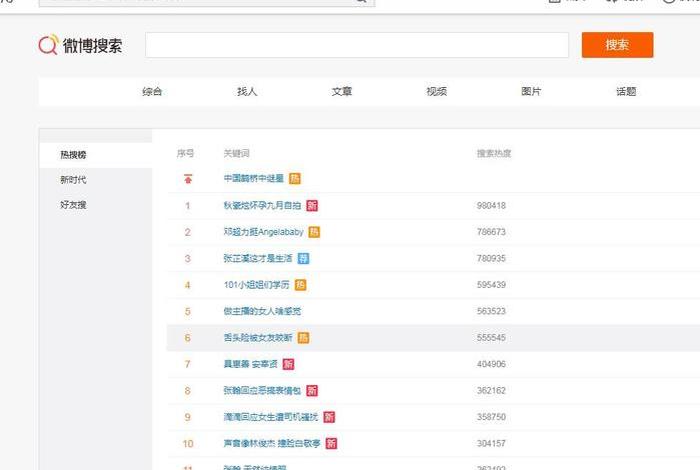
Task: Click the search heat value 358750
Action: click(491, 417)
